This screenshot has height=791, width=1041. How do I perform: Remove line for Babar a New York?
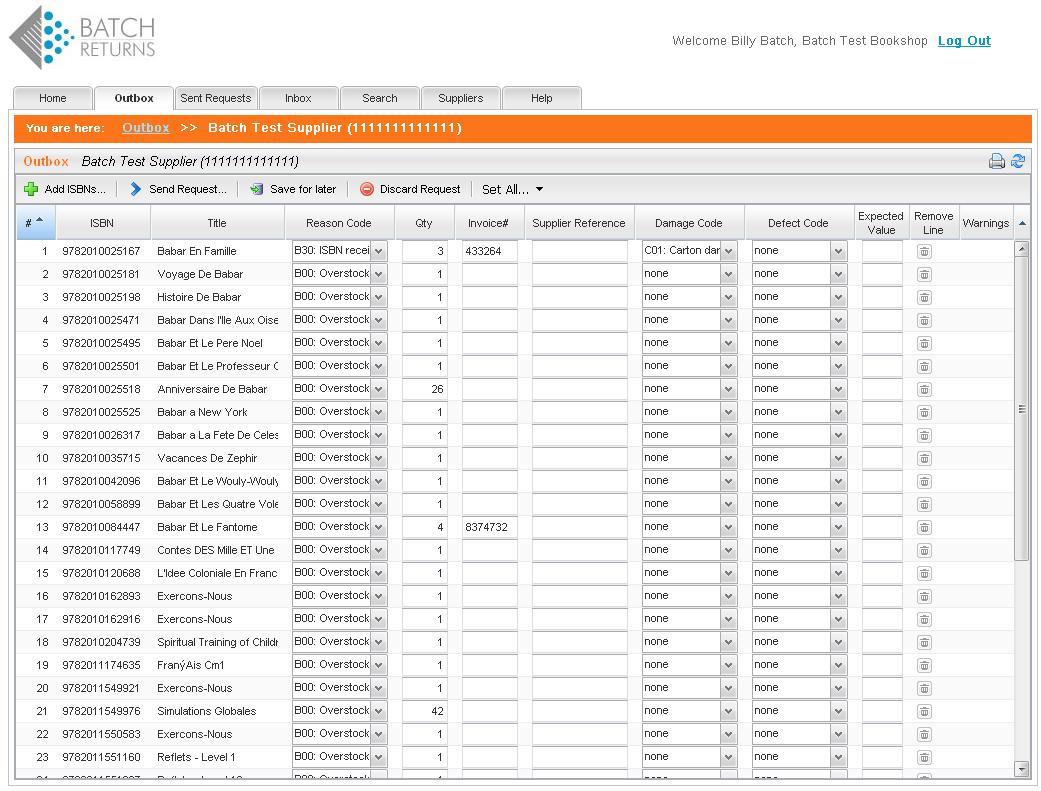tap(924, 412)
